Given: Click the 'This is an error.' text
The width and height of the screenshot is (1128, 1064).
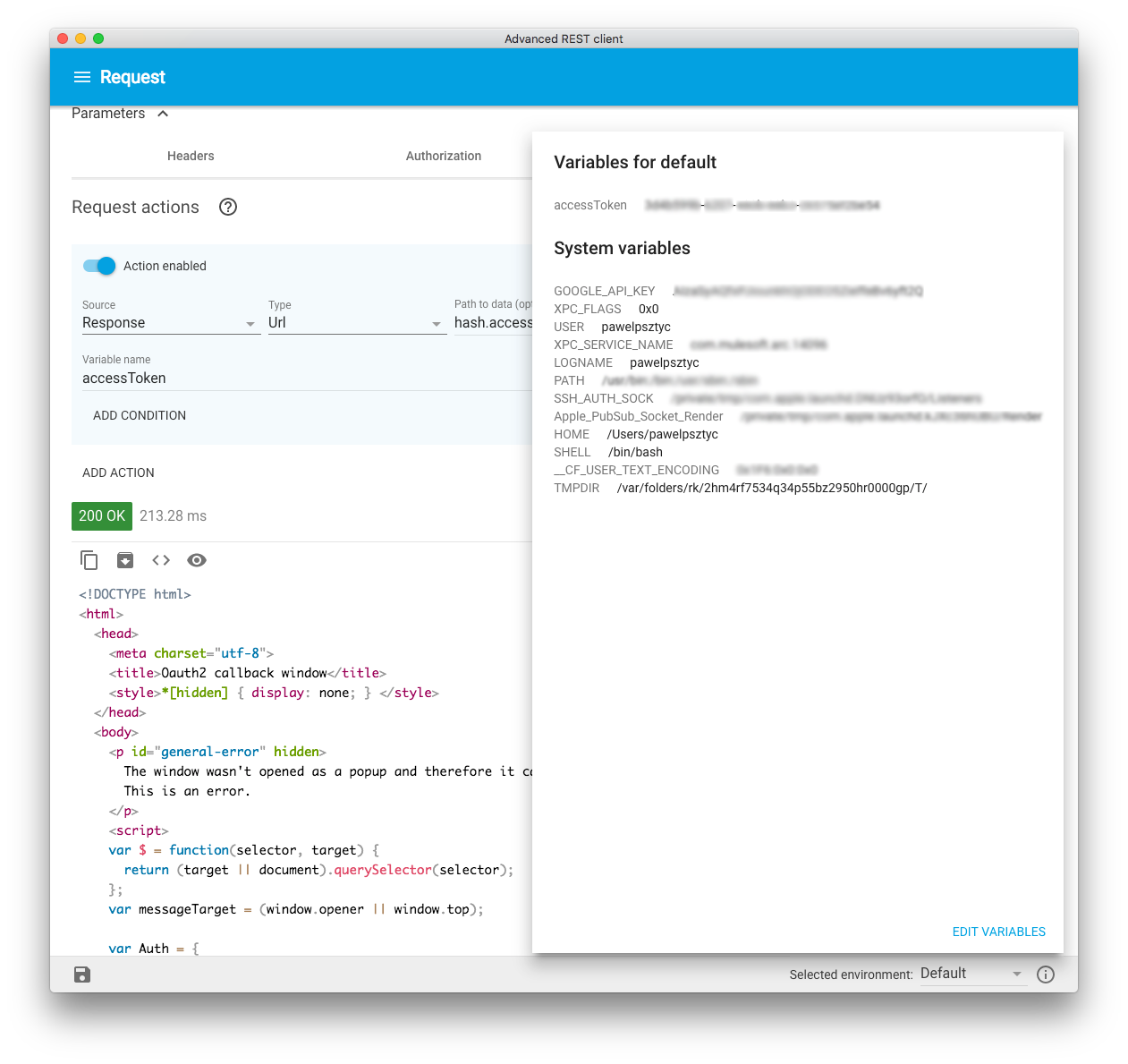Looking at the screenshot, I should click(x=187, y=791).
